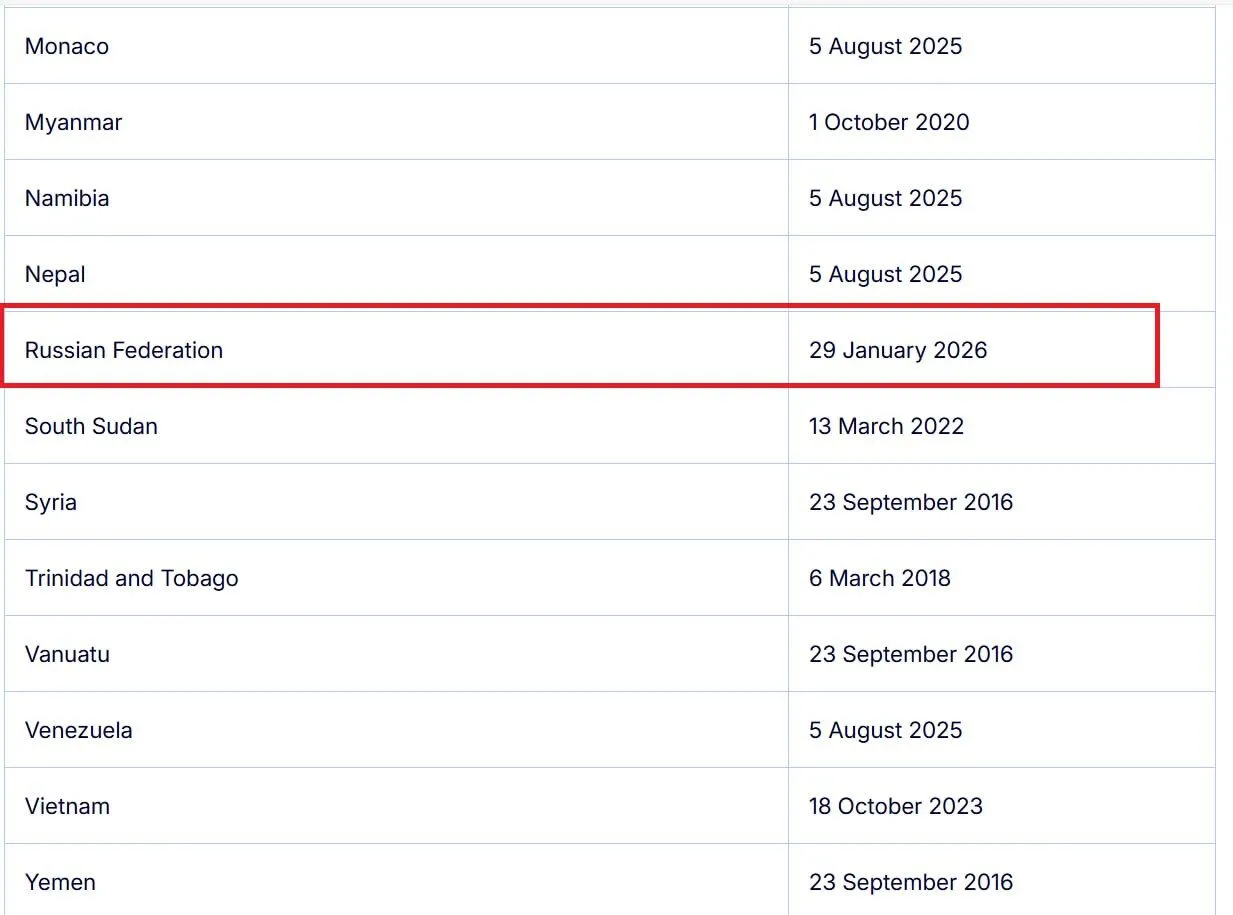Select Monaco's 5 August 2025 date
1233x915 pixels.
point(885,46)
